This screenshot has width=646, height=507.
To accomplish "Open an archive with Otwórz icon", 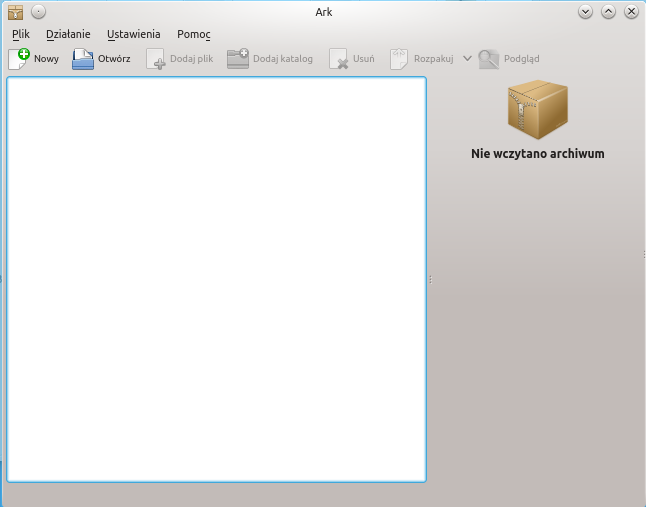I will 83,59.
